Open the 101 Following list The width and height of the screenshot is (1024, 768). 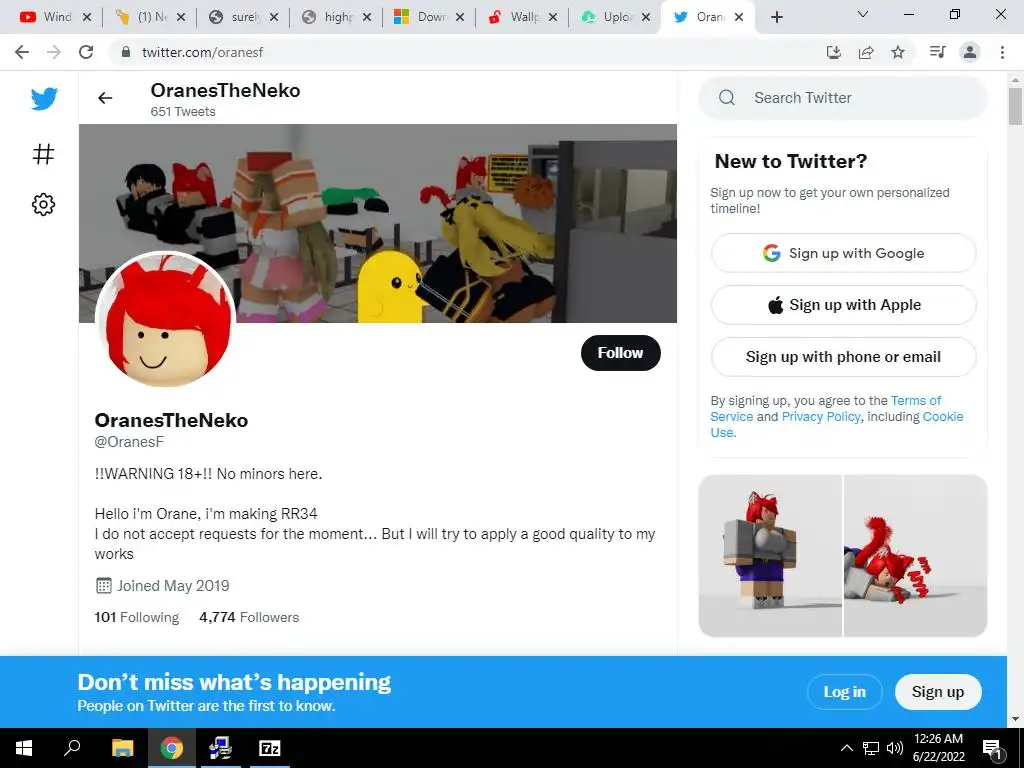(x=136, y=617)
